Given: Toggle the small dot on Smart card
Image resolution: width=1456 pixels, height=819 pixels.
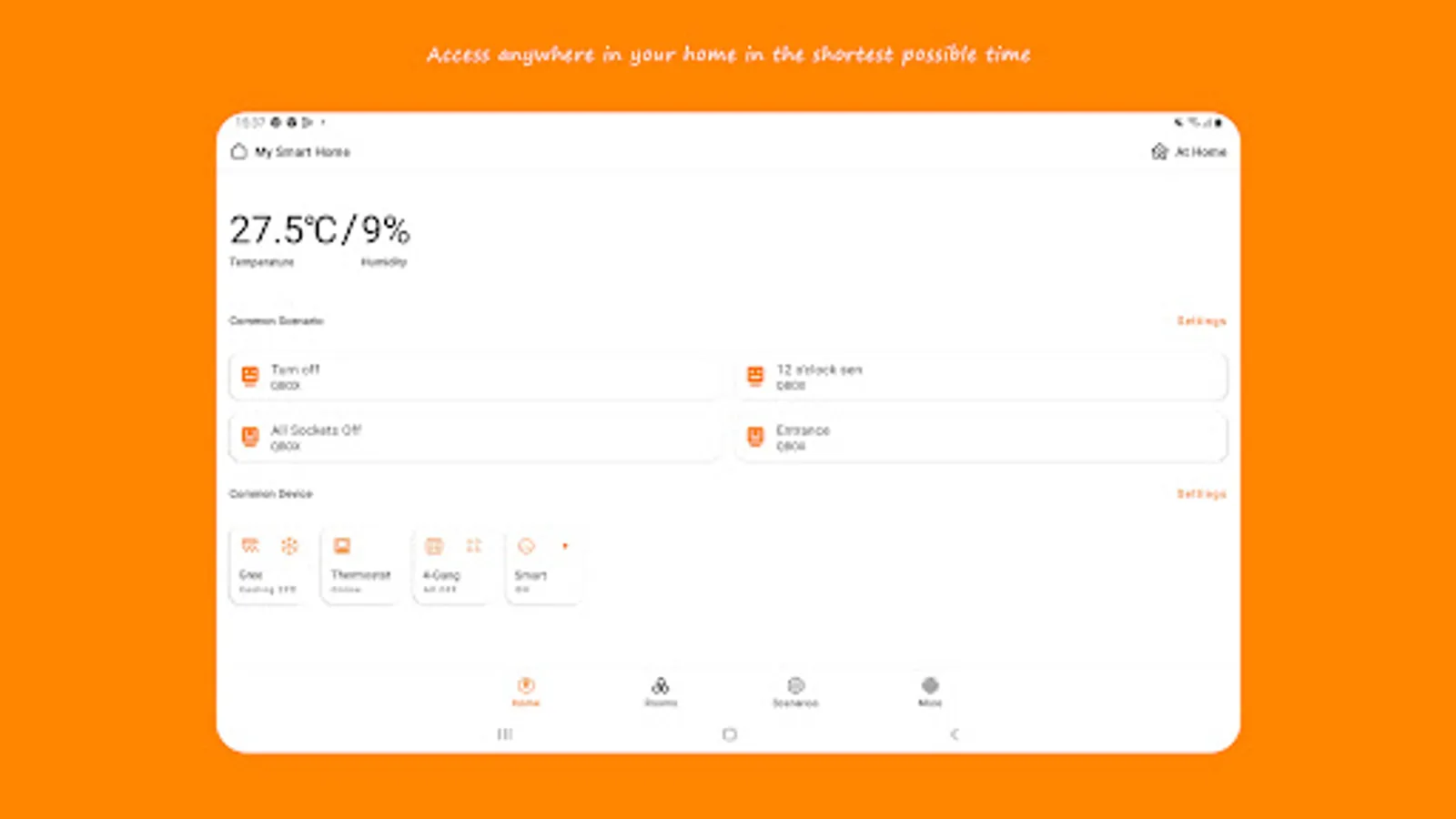Looking at the screenshot, I should point(565,546).
